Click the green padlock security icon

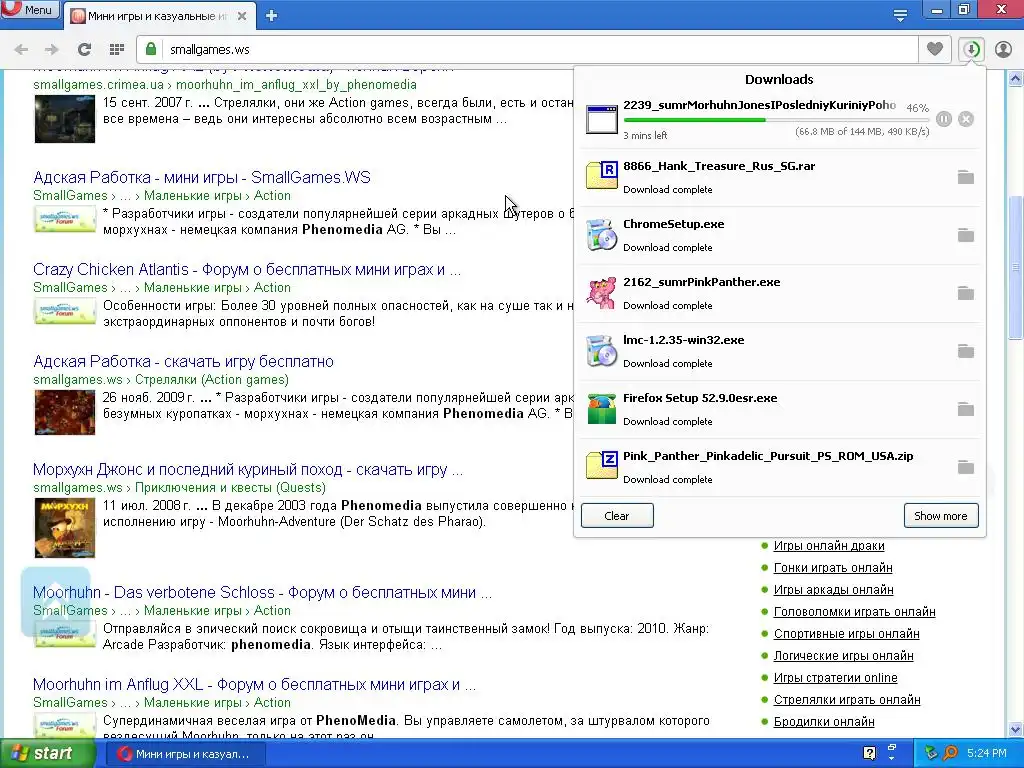(x=151, y=49)
